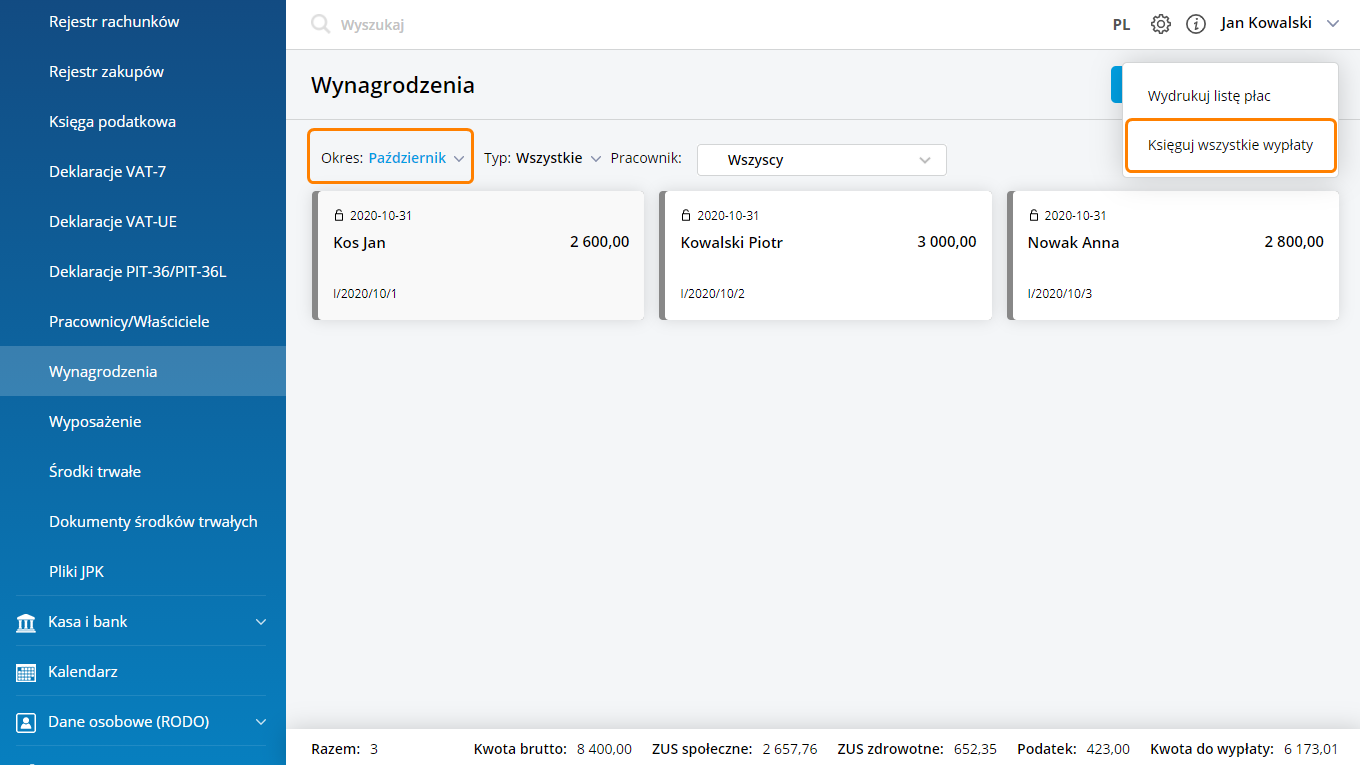Expand the Pracownik Wszyscy combo box
The width and height of the screenshot is (1360, 765).
[821, 160]
